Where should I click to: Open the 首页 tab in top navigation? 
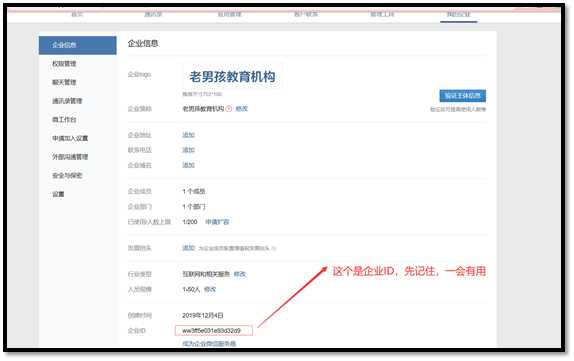click(x=77, y=14)
